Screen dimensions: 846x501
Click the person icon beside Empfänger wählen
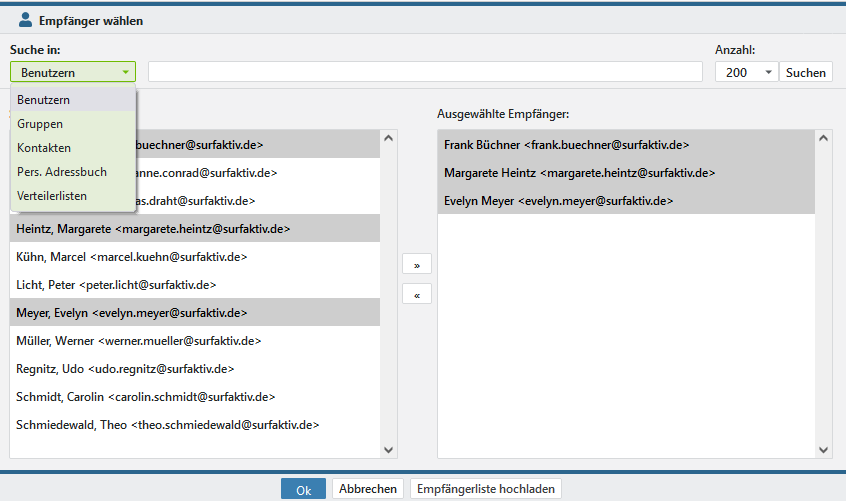pos(26,20)
